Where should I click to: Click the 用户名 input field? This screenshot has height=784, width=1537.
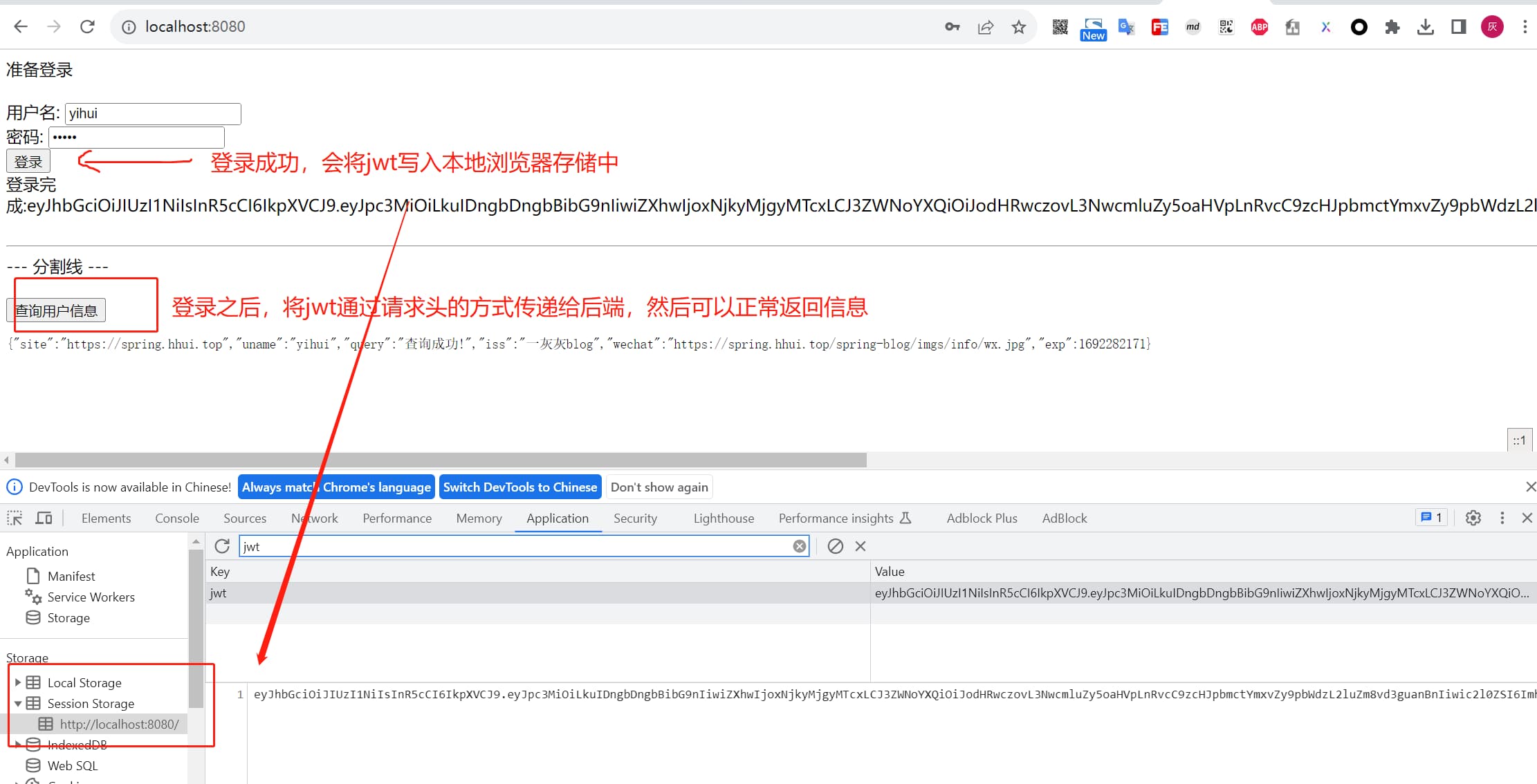[152, 113]
